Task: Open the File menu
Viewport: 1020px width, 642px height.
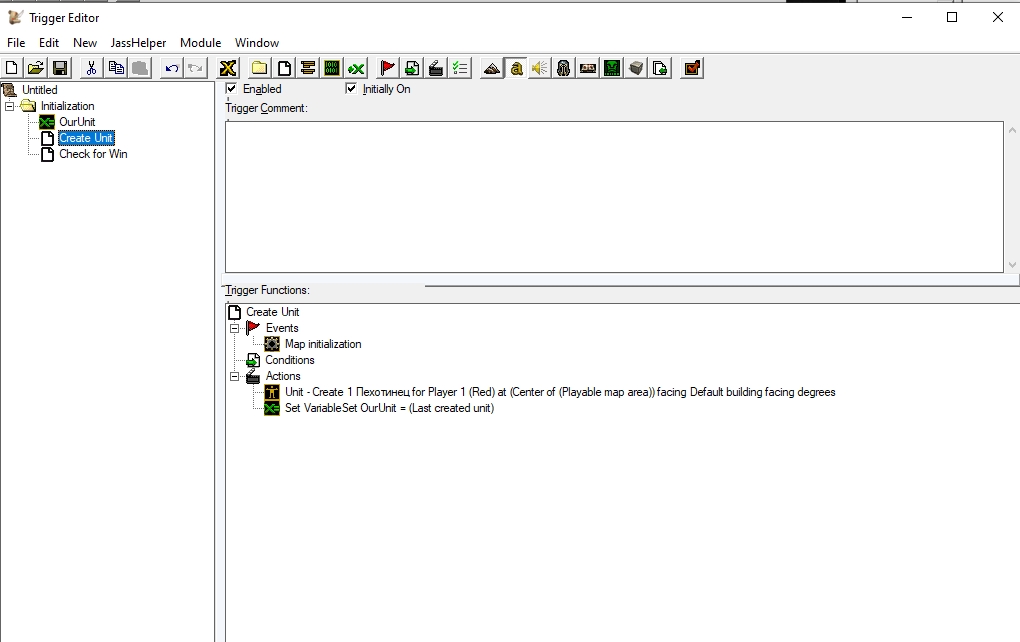Action: point(16,42)
